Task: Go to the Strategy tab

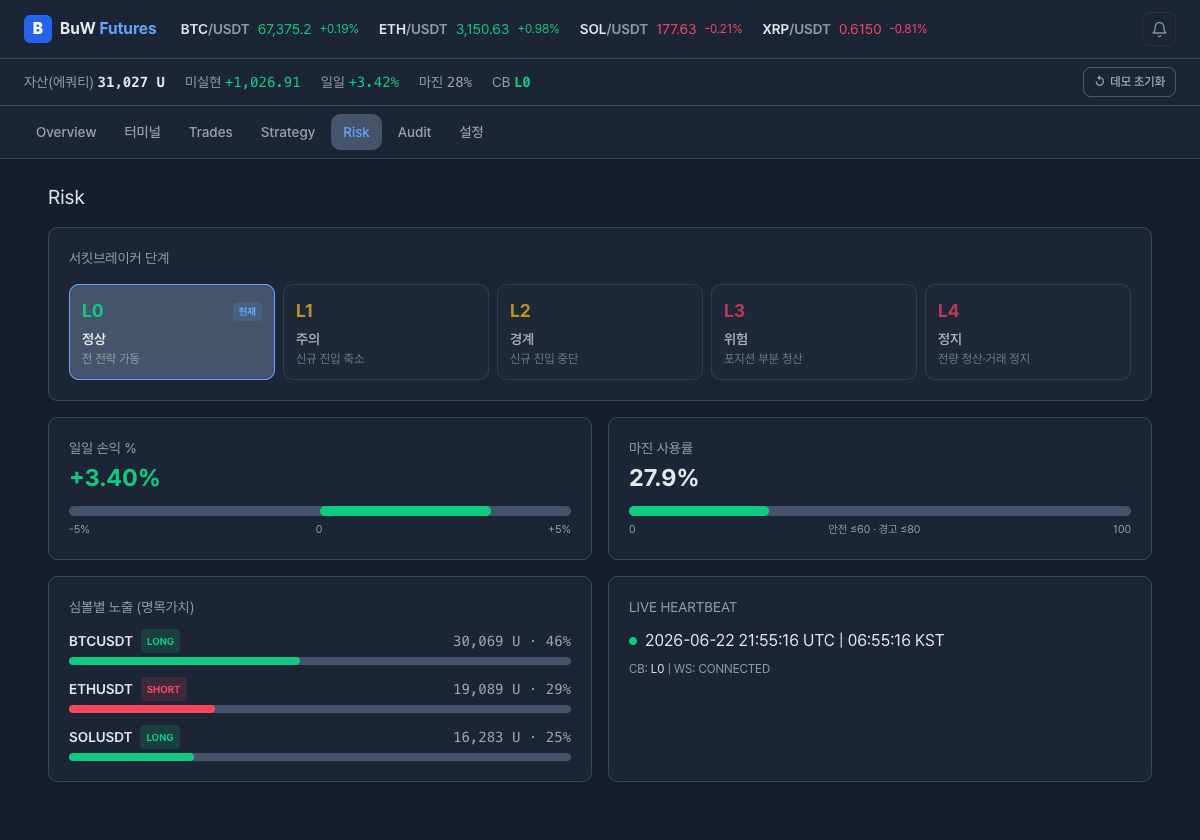Action: [288, 132]
